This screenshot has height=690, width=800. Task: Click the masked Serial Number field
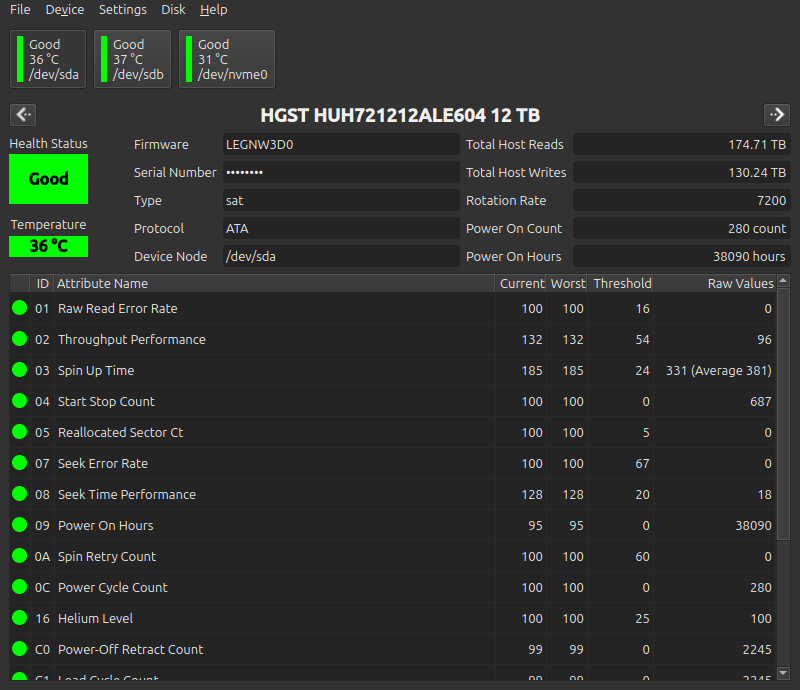341,172
